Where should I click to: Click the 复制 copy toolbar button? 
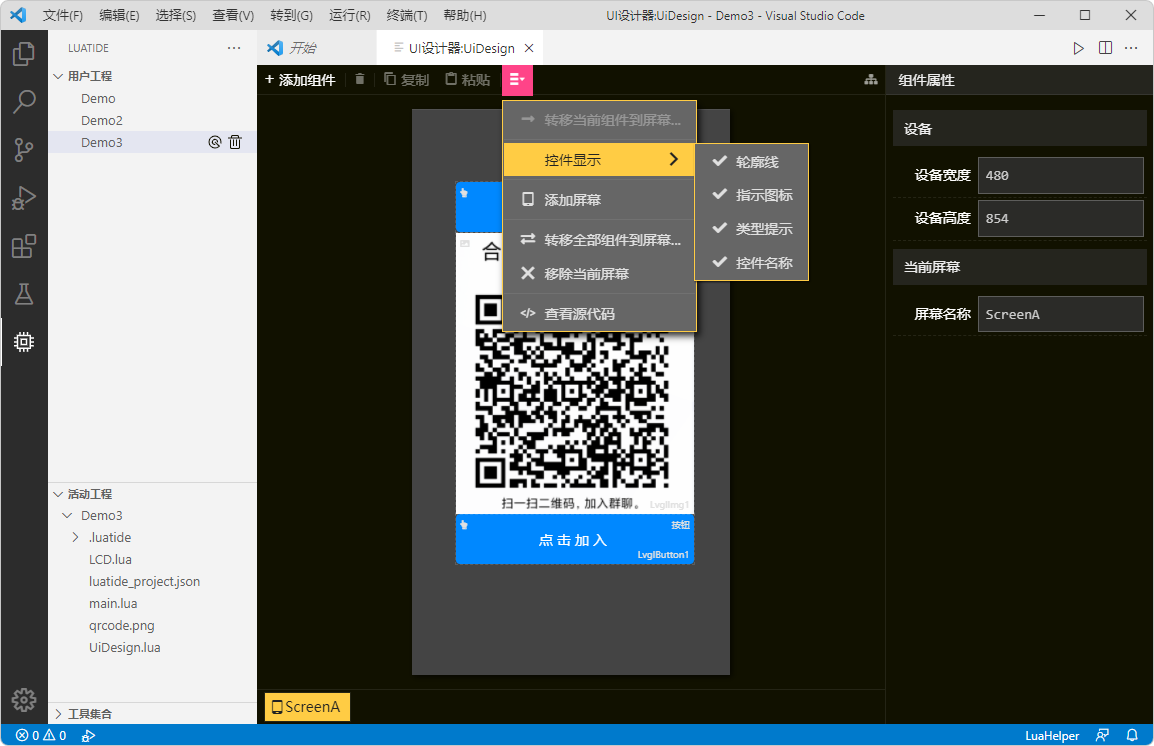click(406, 79)
